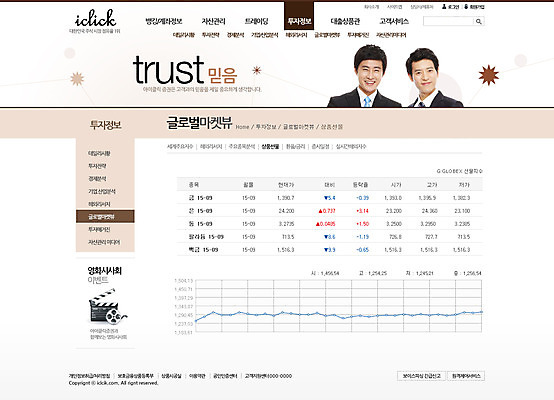
Task: Open 자산관리 미디어 in the left sidebar
Action: (104, 242)
